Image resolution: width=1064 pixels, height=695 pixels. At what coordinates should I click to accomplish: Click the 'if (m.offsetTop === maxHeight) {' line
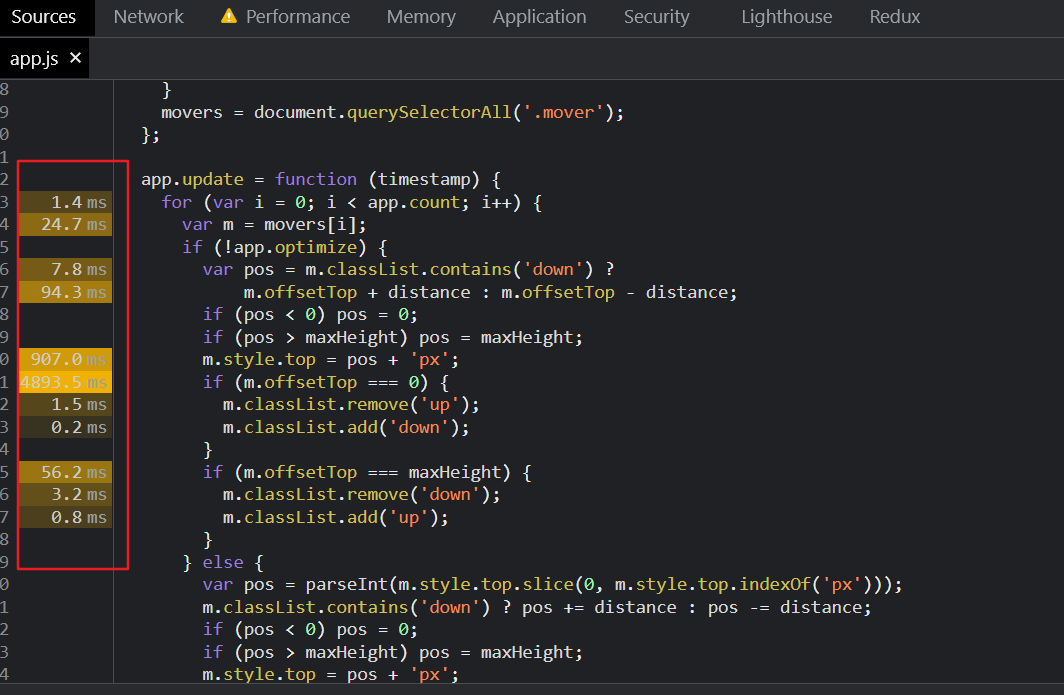(x=367, y=472)
